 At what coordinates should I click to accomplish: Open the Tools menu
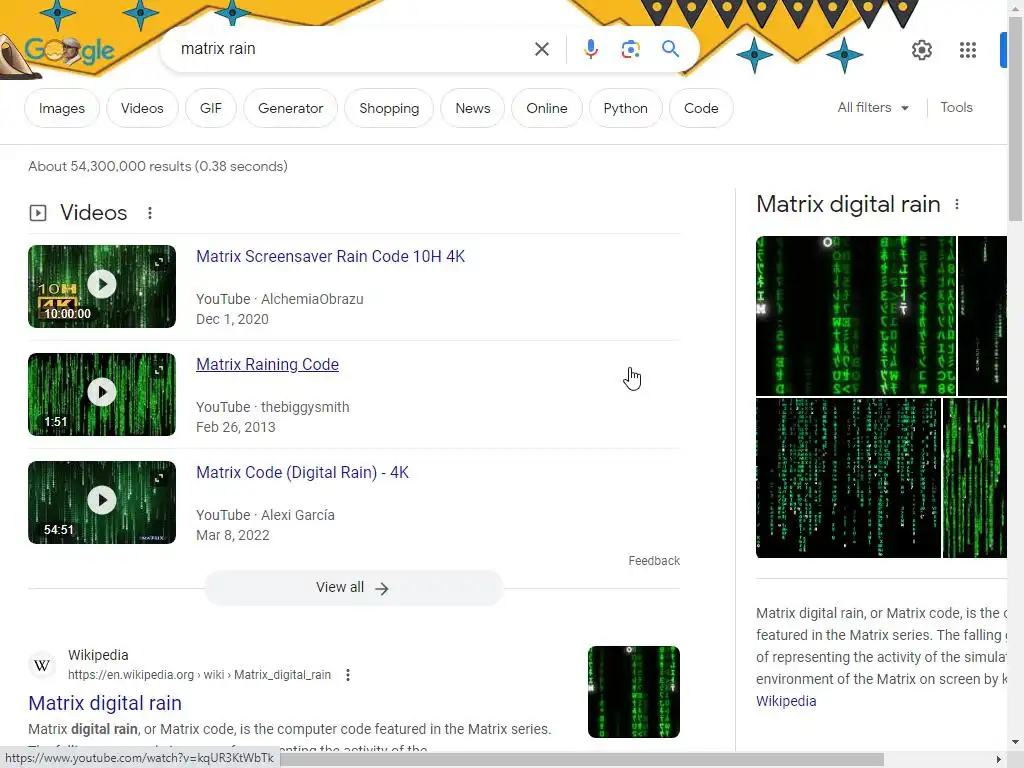click(956, 108)
